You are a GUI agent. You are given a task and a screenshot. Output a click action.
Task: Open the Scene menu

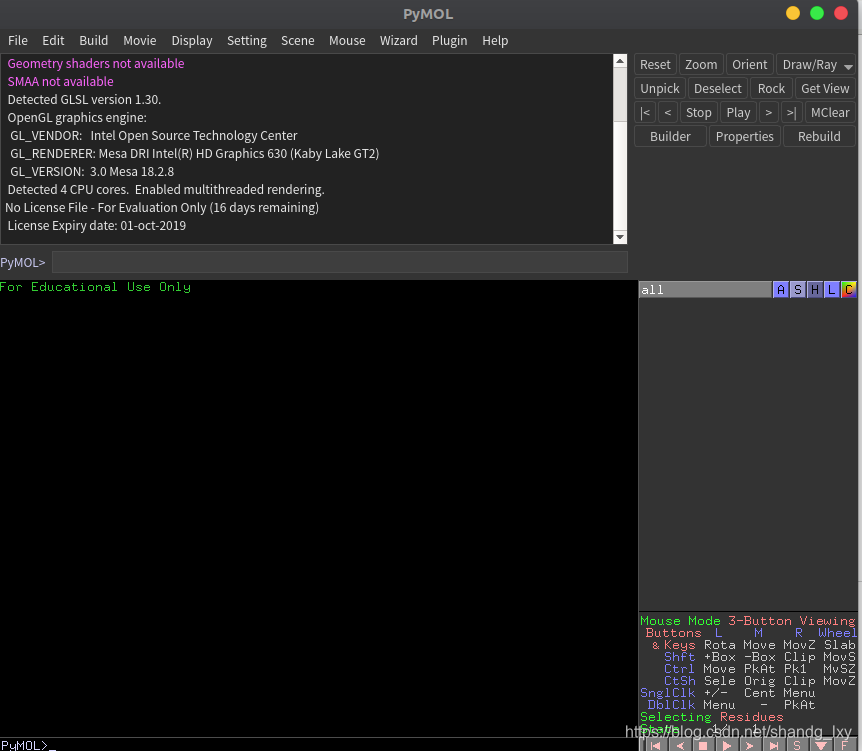tap(297, 41)
